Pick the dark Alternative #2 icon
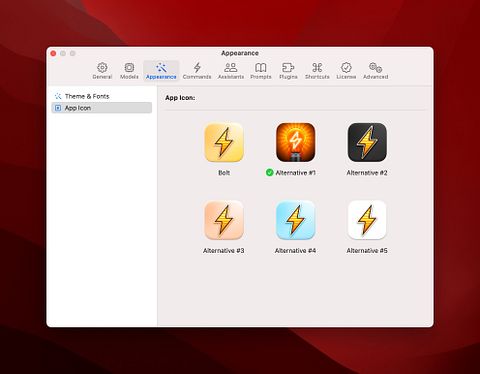Viewport: 480px width, 374px height. point(367,142)
